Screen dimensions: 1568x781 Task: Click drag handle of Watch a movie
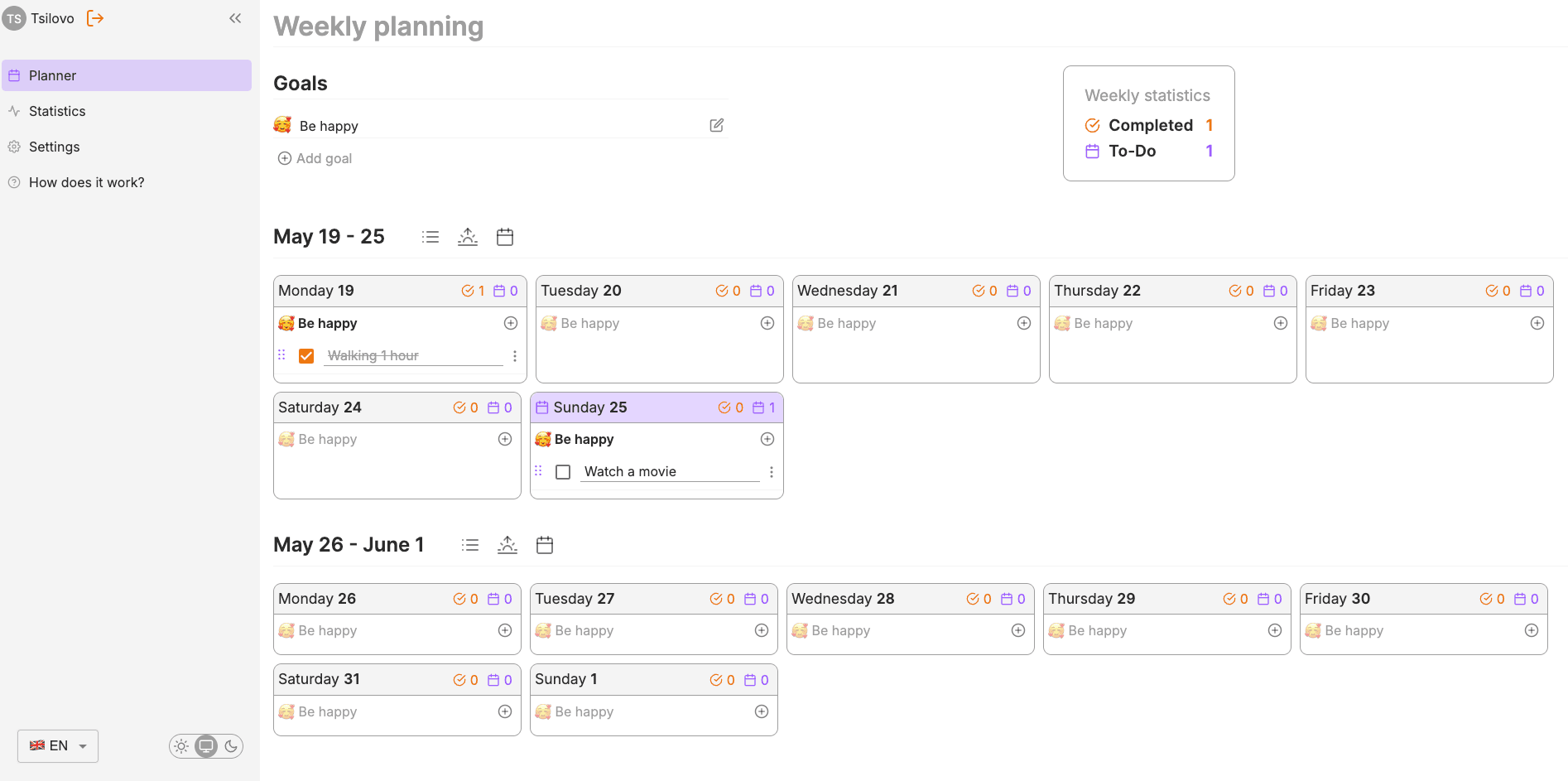pyautogui.click(x=538, y=470)
